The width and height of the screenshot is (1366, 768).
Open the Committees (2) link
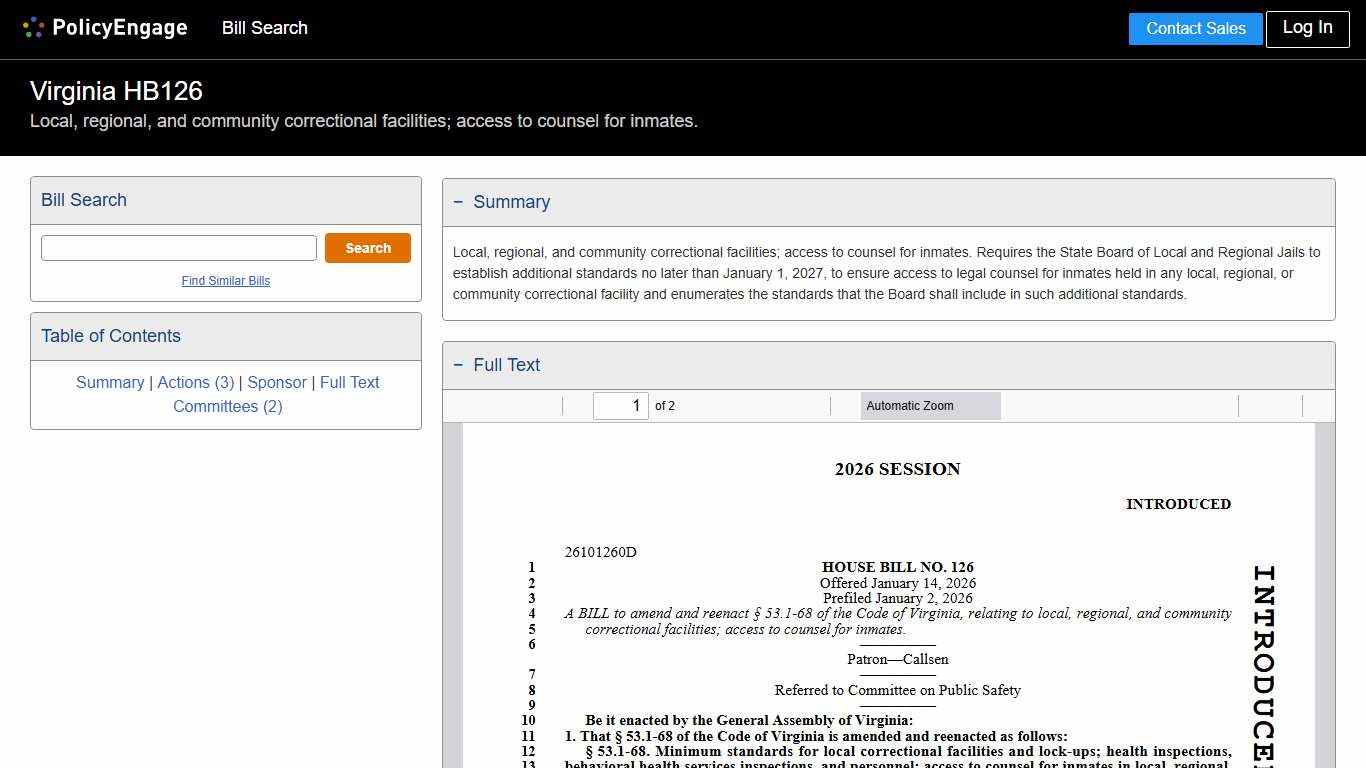228,406
